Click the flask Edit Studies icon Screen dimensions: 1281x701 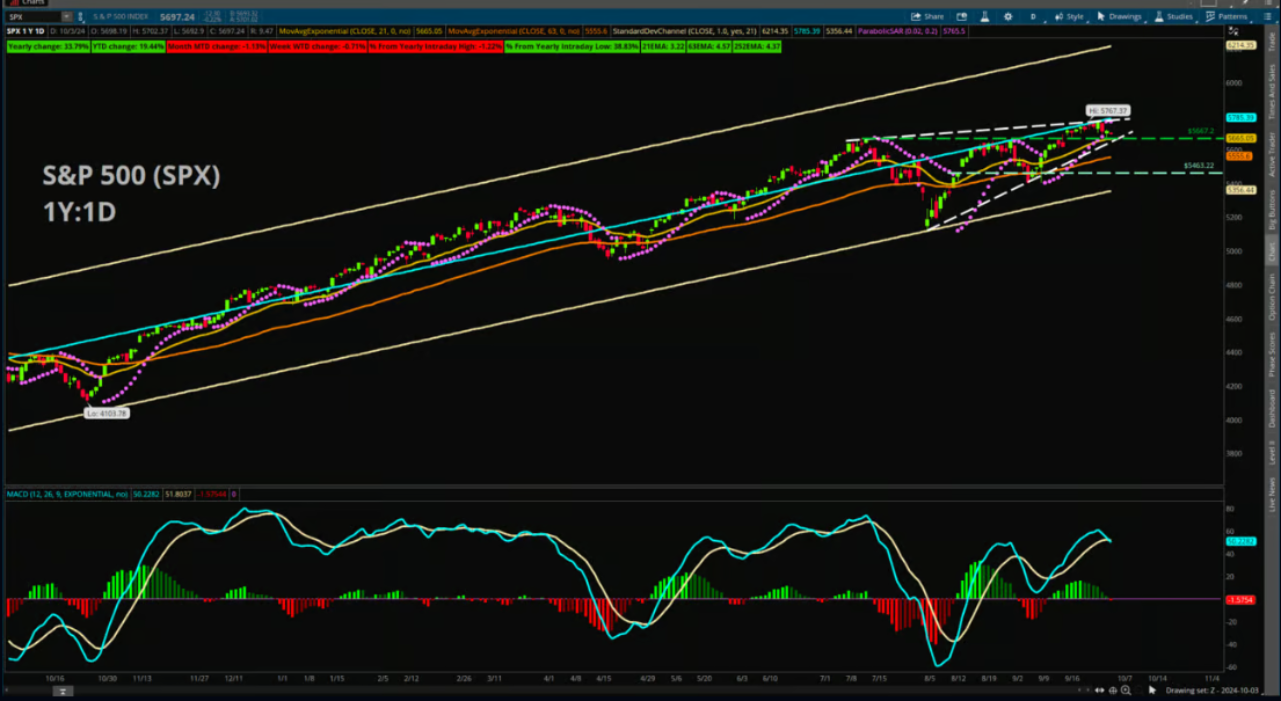(x=984, y=17)
